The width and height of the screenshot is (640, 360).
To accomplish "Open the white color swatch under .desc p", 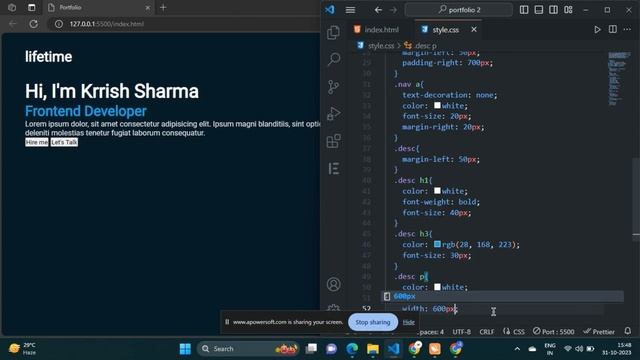I will click(437, 287).
